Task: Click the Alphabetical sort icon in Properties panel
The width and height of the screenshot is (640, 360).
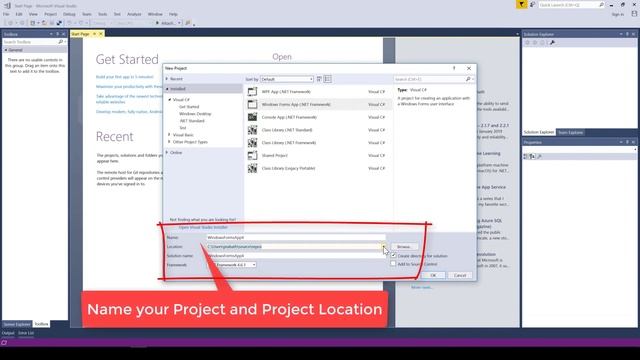Action: [x=533, y=157]
